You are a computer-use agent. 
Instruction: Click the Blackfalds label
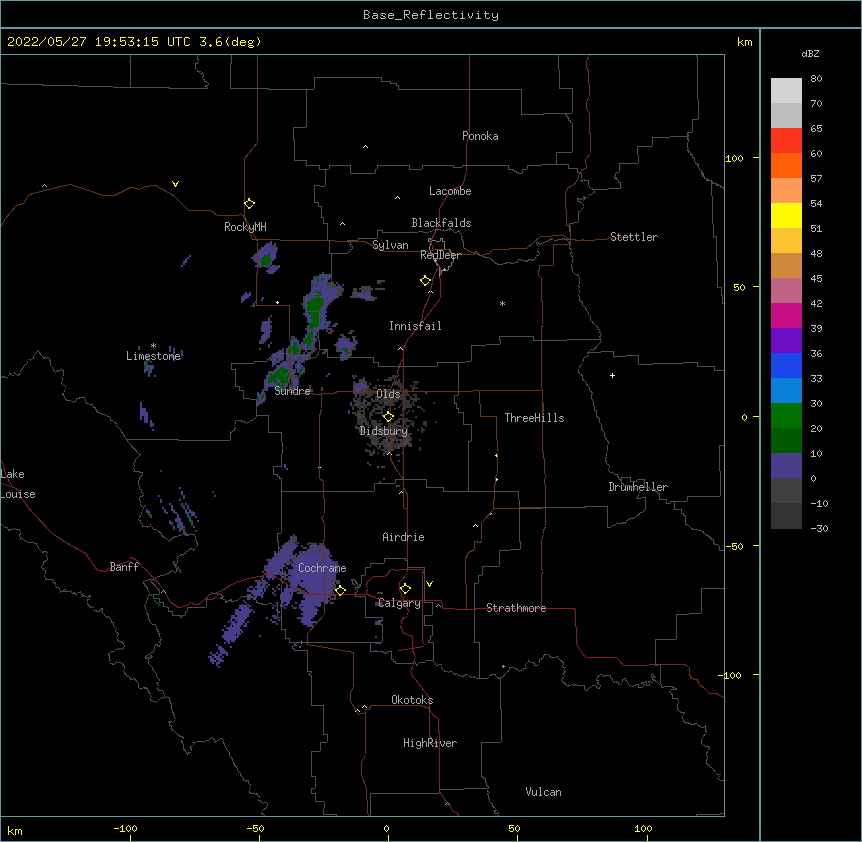441,223
